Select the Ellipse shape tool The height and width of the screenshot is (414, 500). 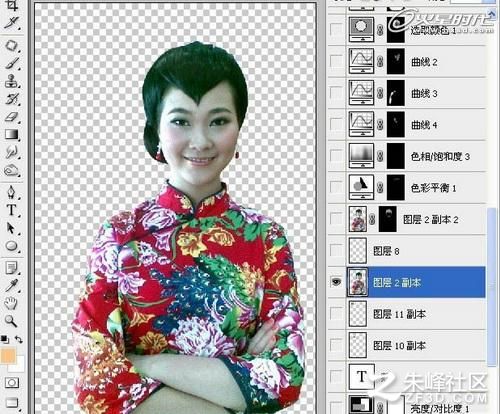[12, 246]
